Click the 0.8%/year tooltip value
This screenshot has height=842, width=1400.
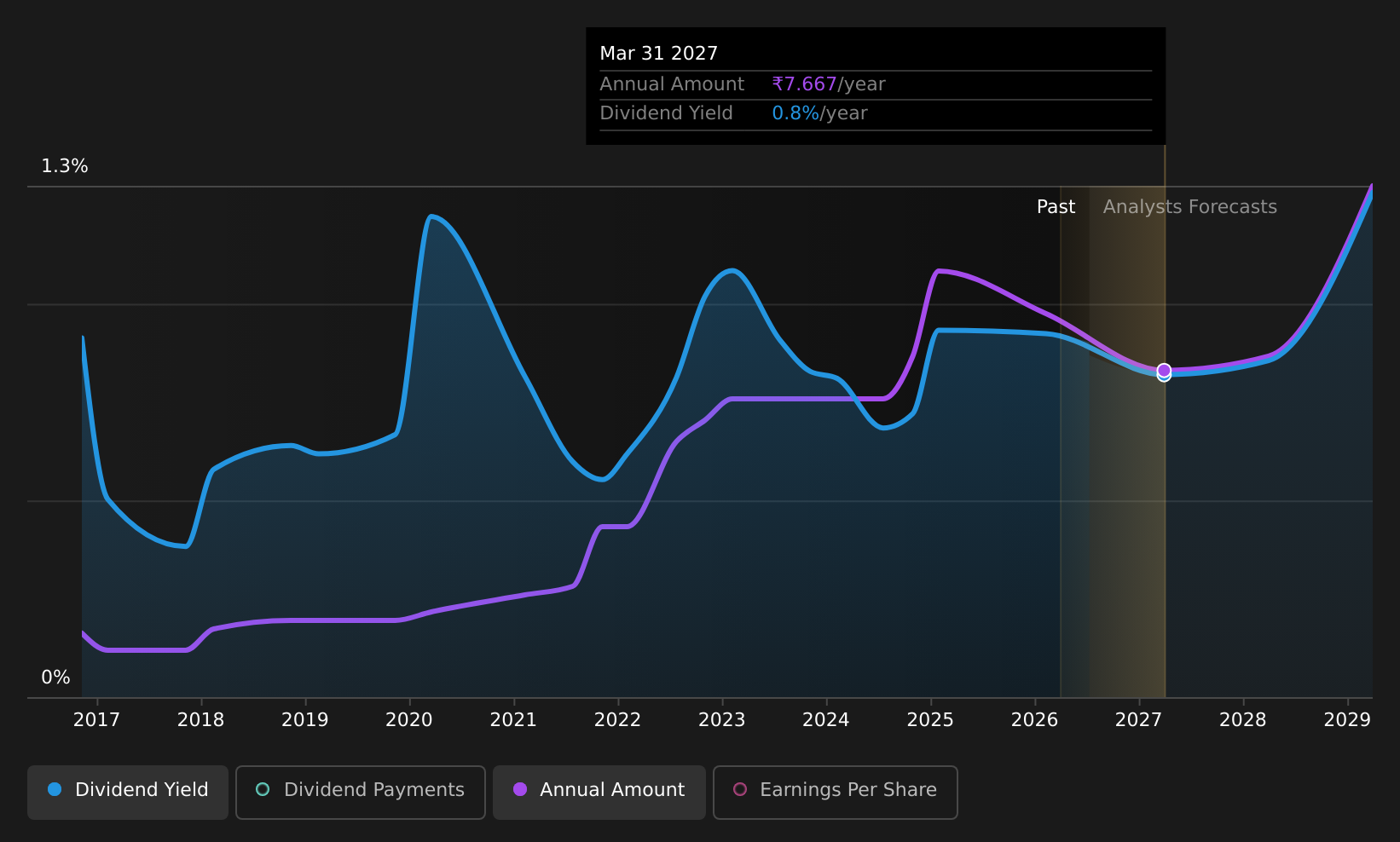coord(819,113)
